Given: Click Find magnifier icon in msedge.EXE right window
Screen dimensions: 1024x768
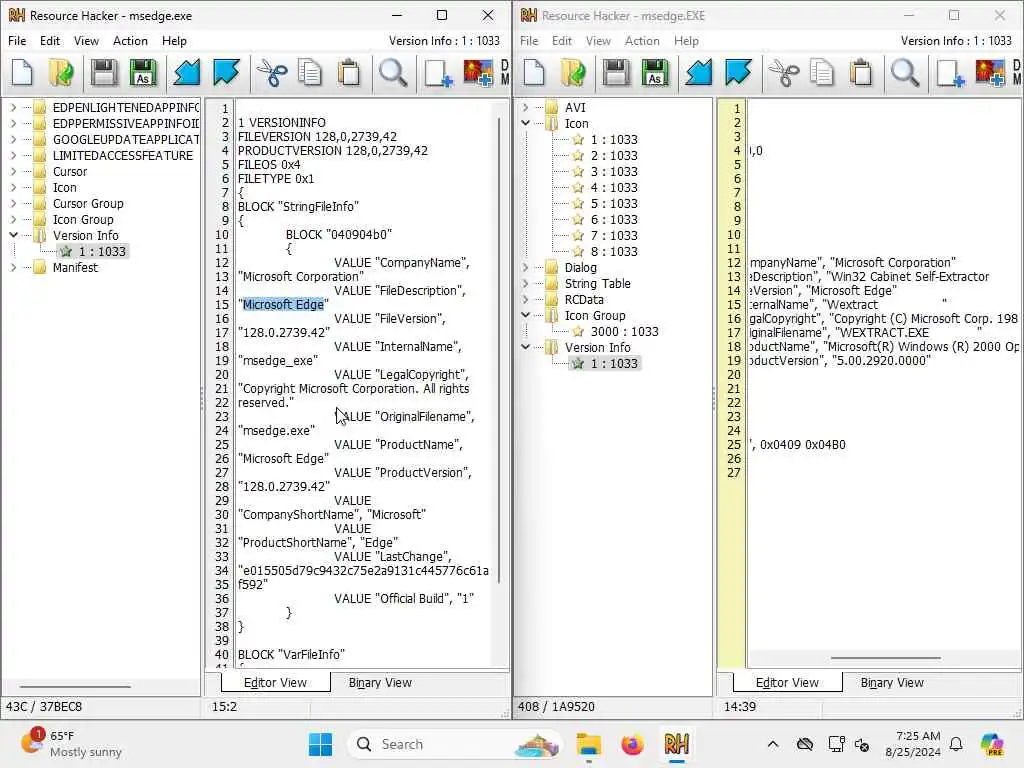Looking at the screenshot, I should coord(905,72).
